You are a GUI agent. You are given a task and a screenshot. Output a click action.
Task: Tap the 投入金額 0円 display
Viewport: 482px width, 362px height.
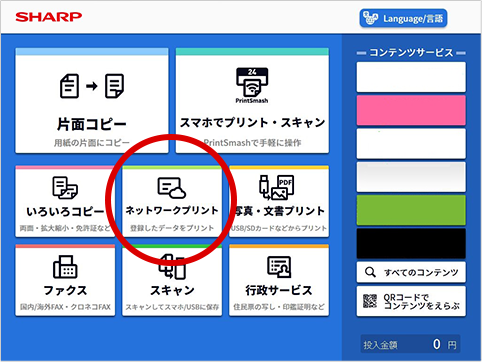tap(410, 344)
